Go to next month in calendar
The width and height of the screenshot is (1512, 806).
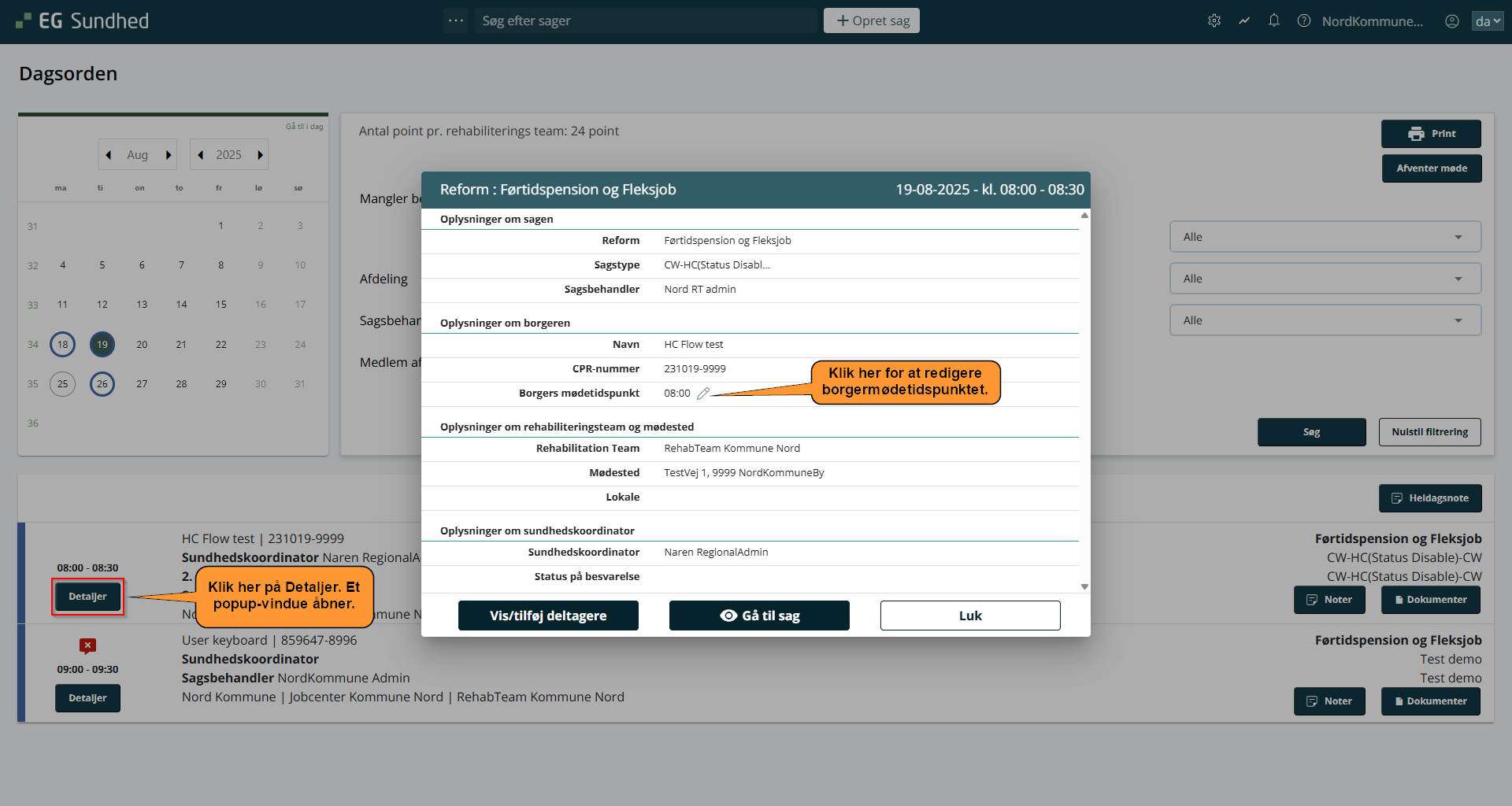pyautogui.click(x=169, y=155)
